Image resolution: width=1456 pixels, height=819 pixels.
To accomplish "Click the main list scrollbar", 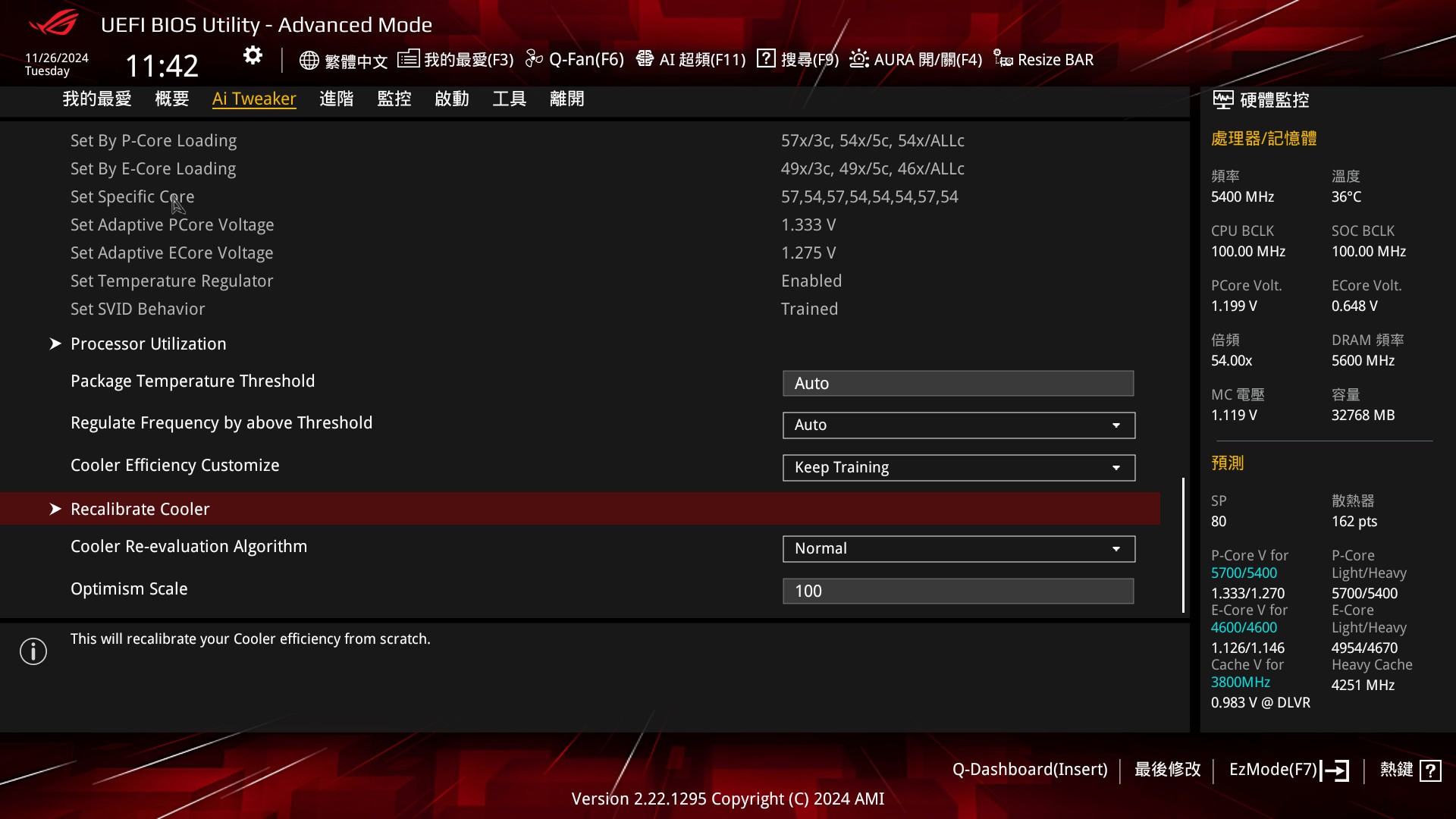I will (1183, 544).
